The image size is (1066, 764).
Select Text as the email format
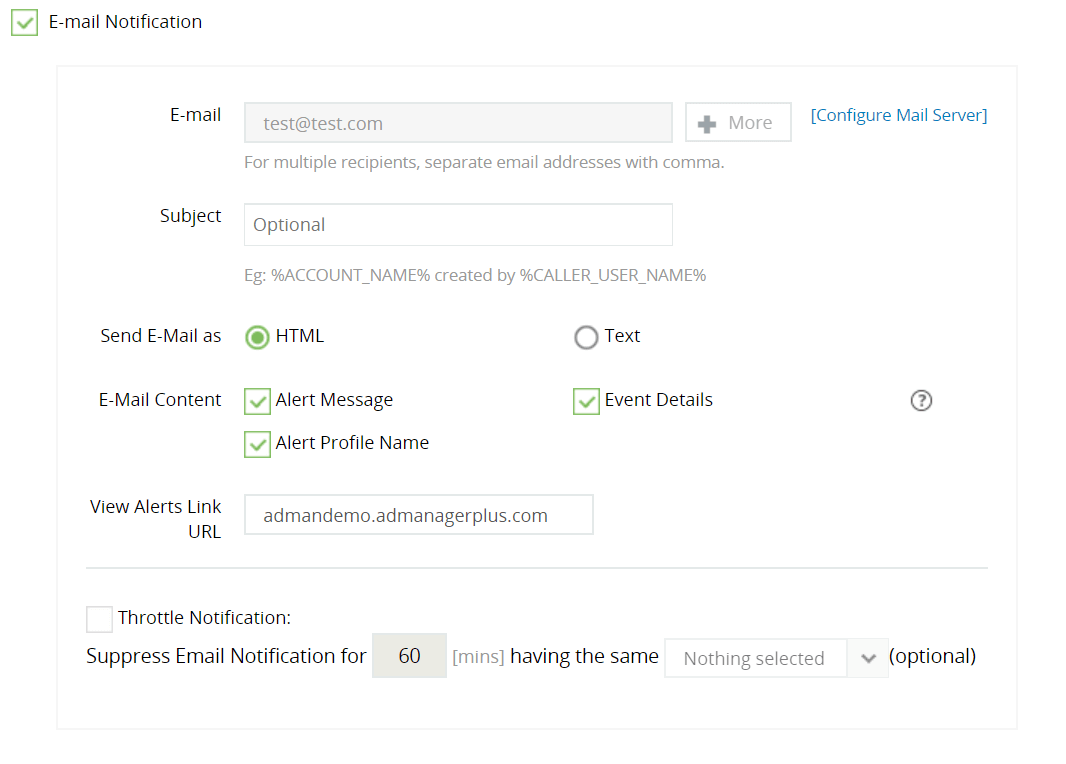pyautogui.click(x=586, y=337)
